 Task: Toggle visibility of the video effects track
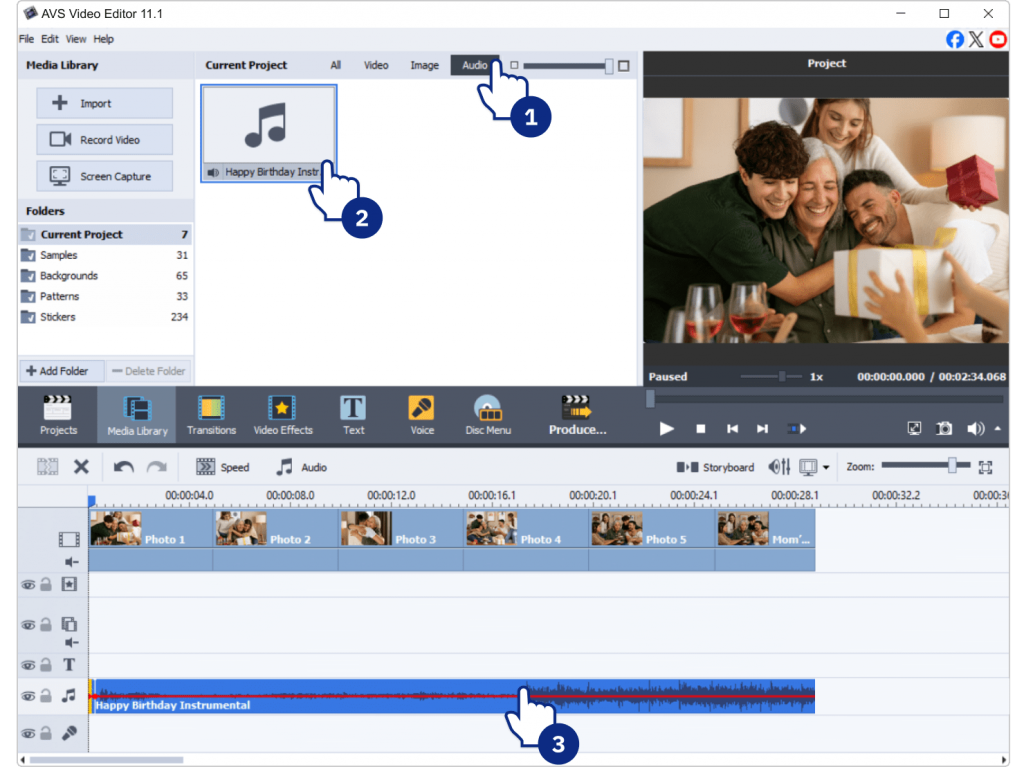click(x=28, y=585)
